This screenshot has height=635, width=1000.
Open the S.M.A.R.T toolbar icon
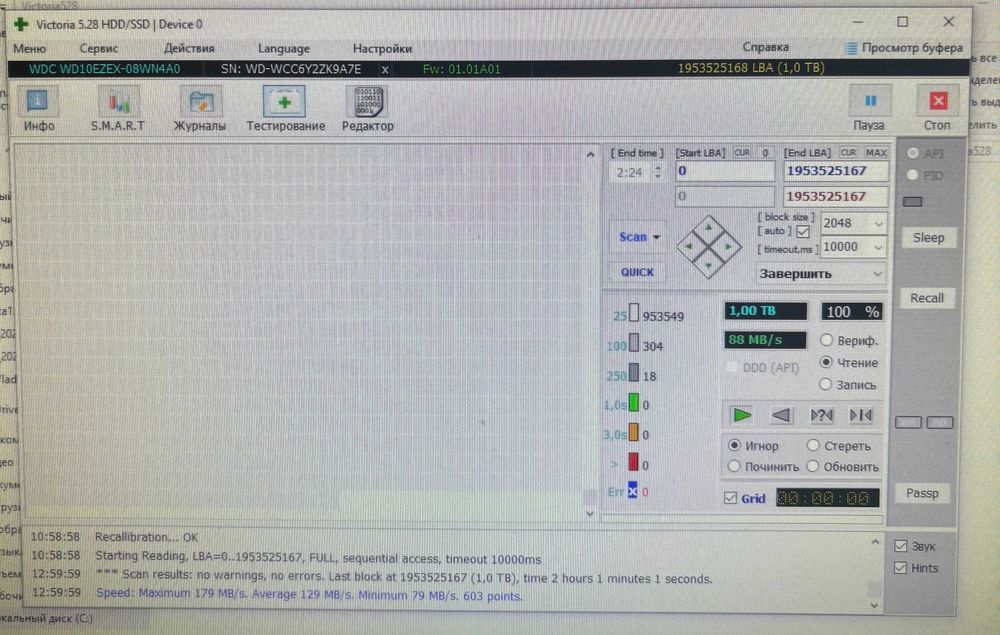click(118, 102)
